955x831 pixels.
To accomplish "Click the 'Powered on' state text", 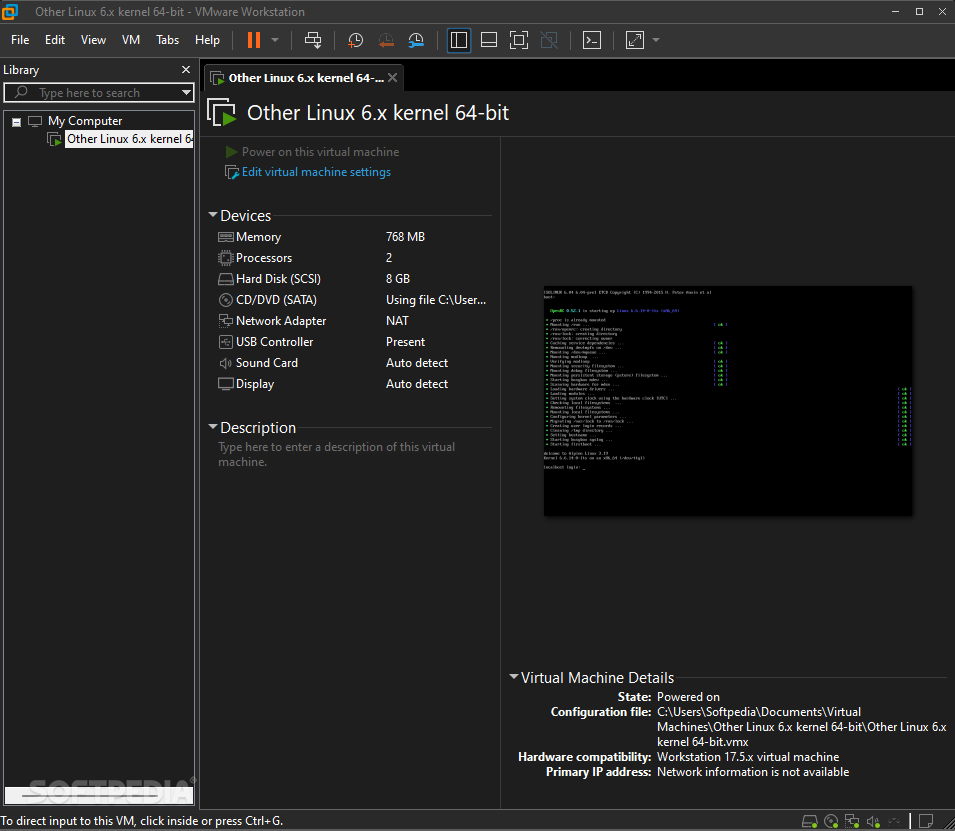I will pyautogui.click(x=688, y=697).
